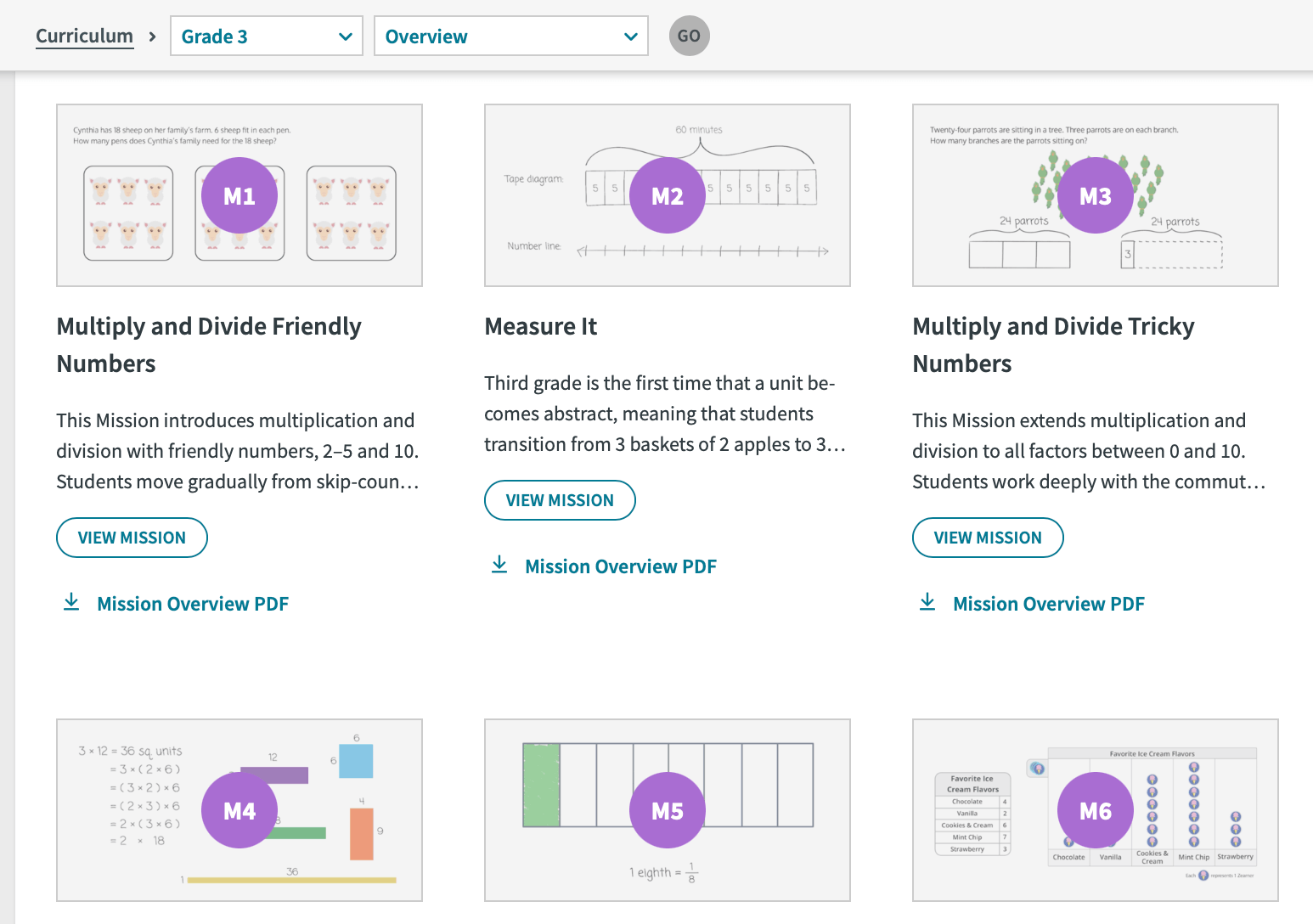Click the M3 purple badge
Viewport: 1313px width, 924px height.
(1096, 195)
